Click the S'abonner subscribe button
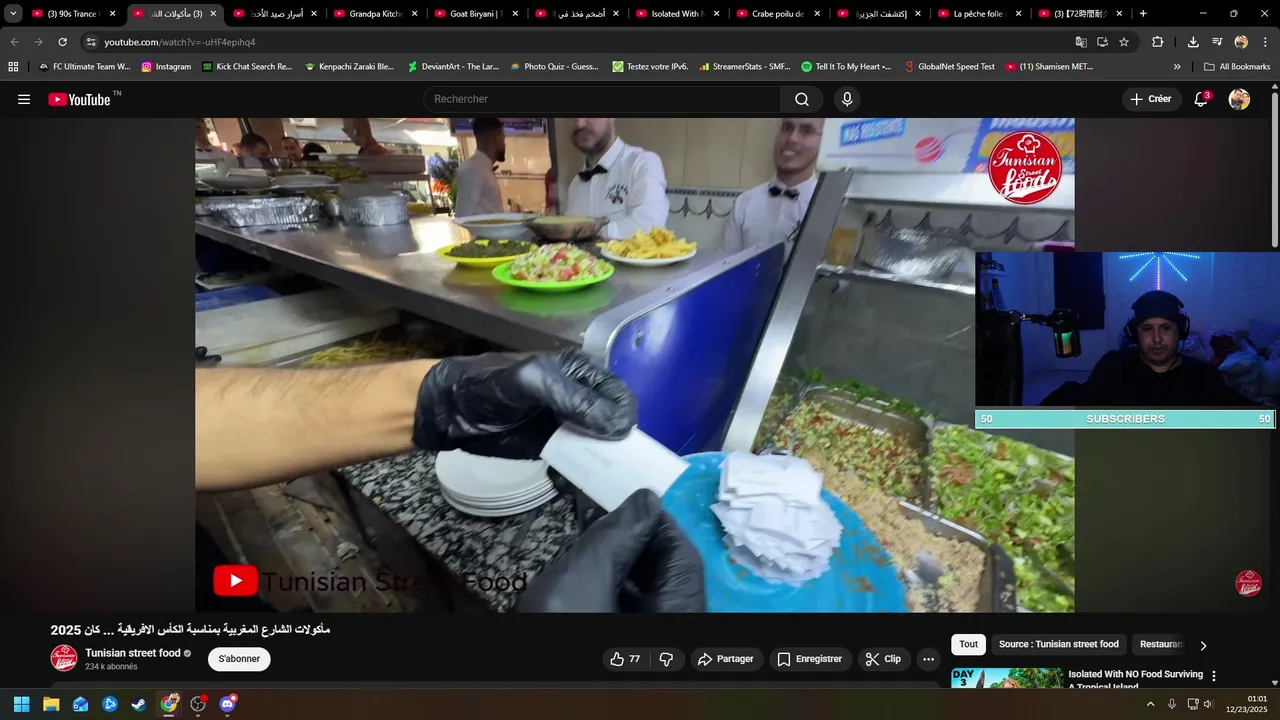1280x720 pixels. 239,659
